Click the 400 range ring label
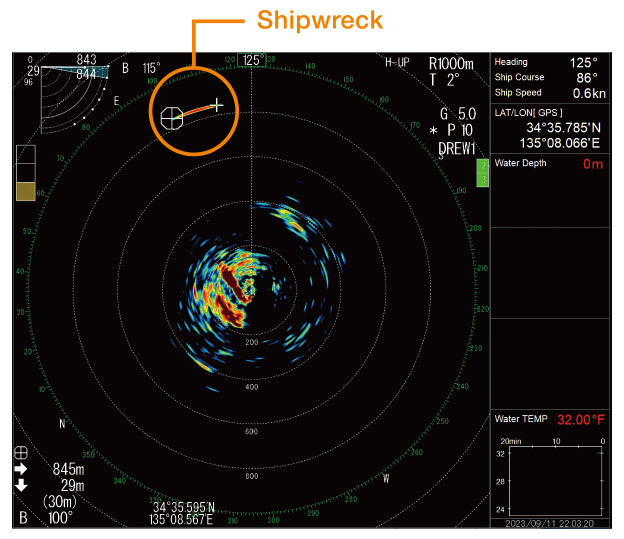Viewport: 624px width, 539px height. pos(252,387)
